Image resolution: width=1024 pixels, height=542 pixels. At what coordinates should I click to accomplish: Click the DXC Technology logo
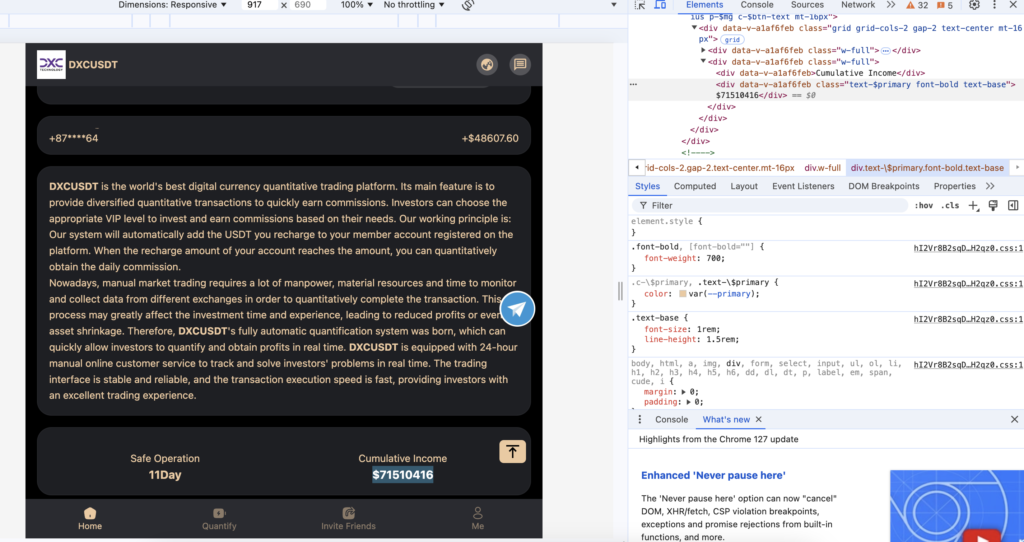coord(51,65)
